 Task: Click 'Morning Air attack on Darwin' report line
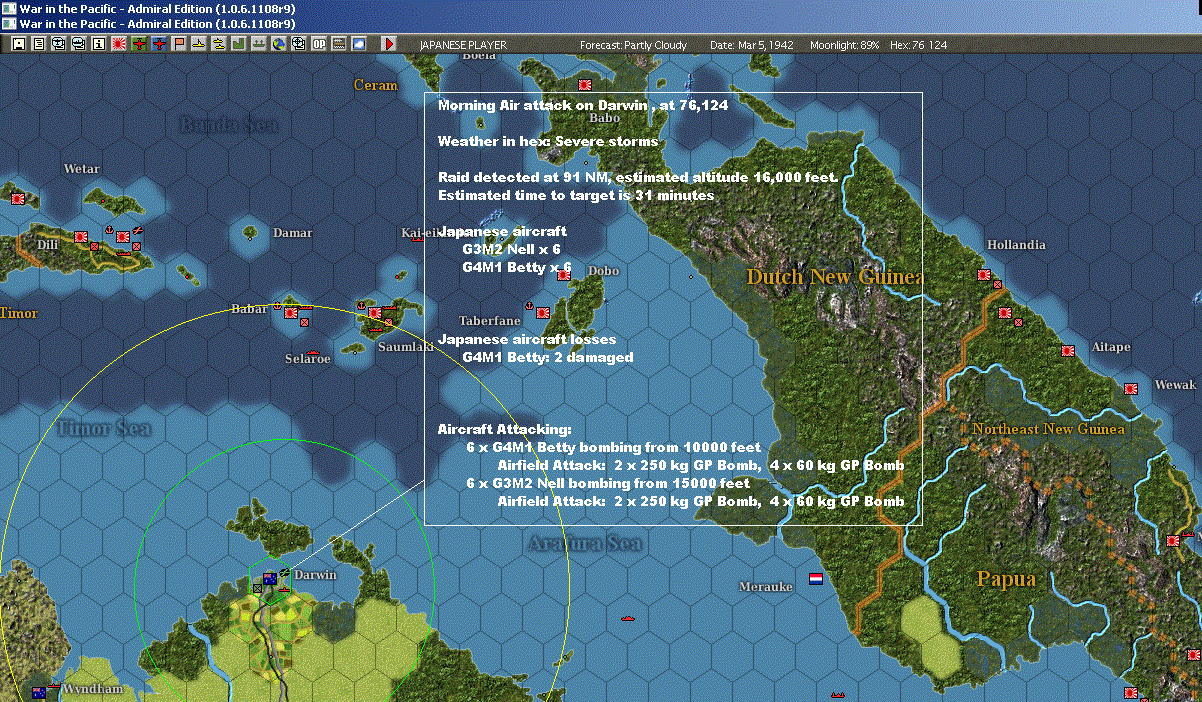point(583,105)
